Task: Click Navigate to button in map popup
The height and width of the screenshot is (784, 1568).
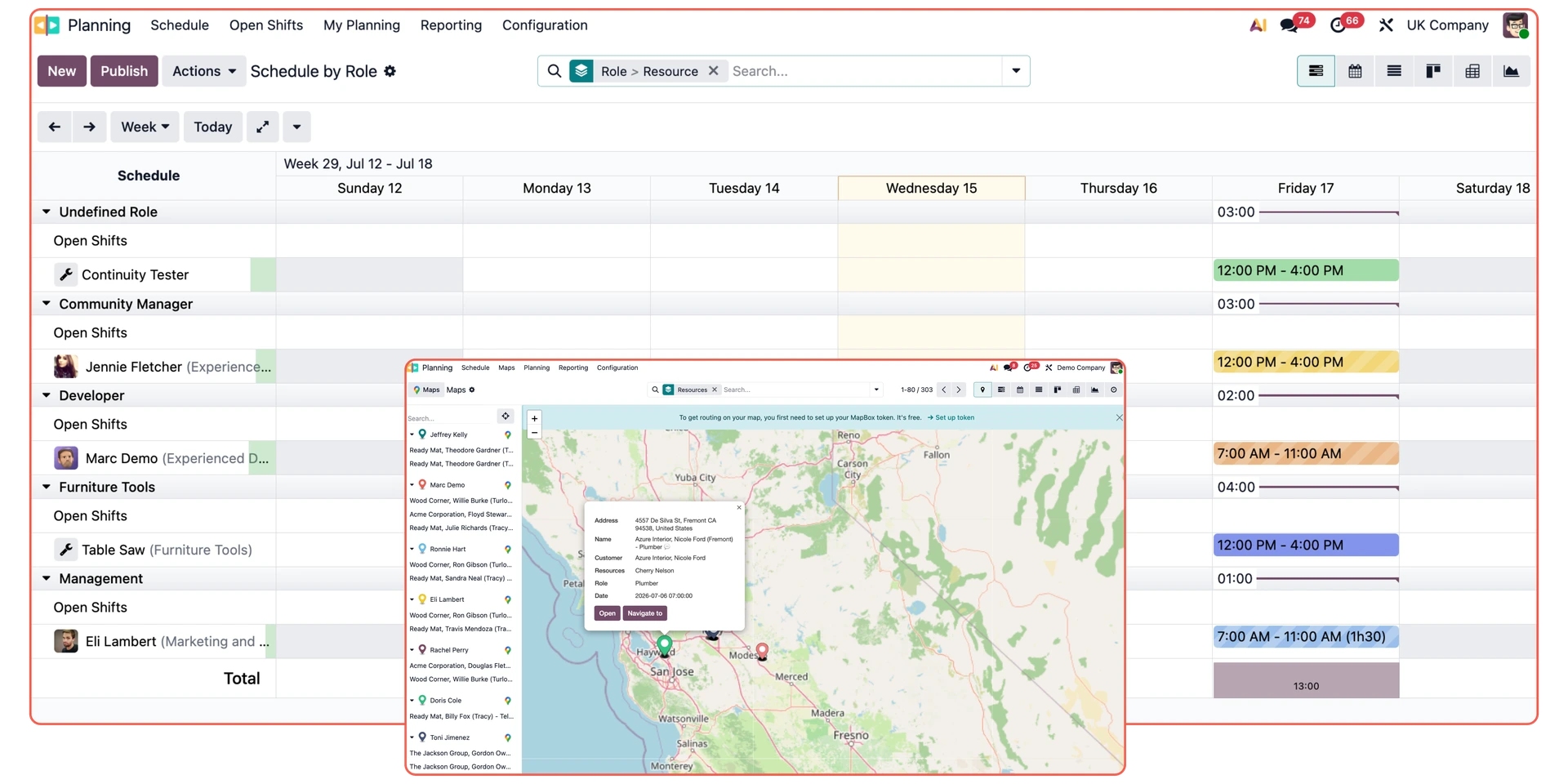Action: click(645, 613)
